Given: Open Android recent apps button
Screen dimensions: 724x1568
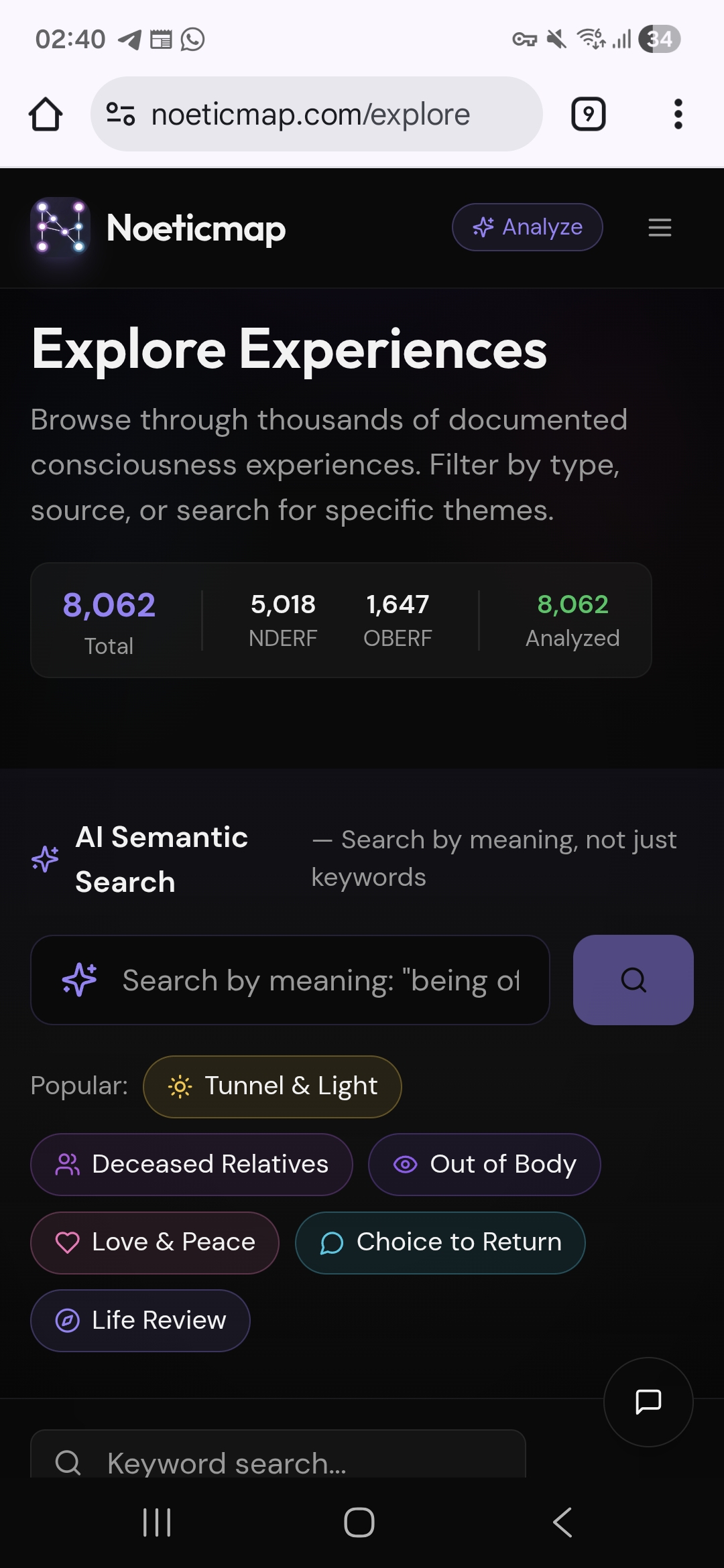Looking at the screenshot, I should click(157, 1522).
